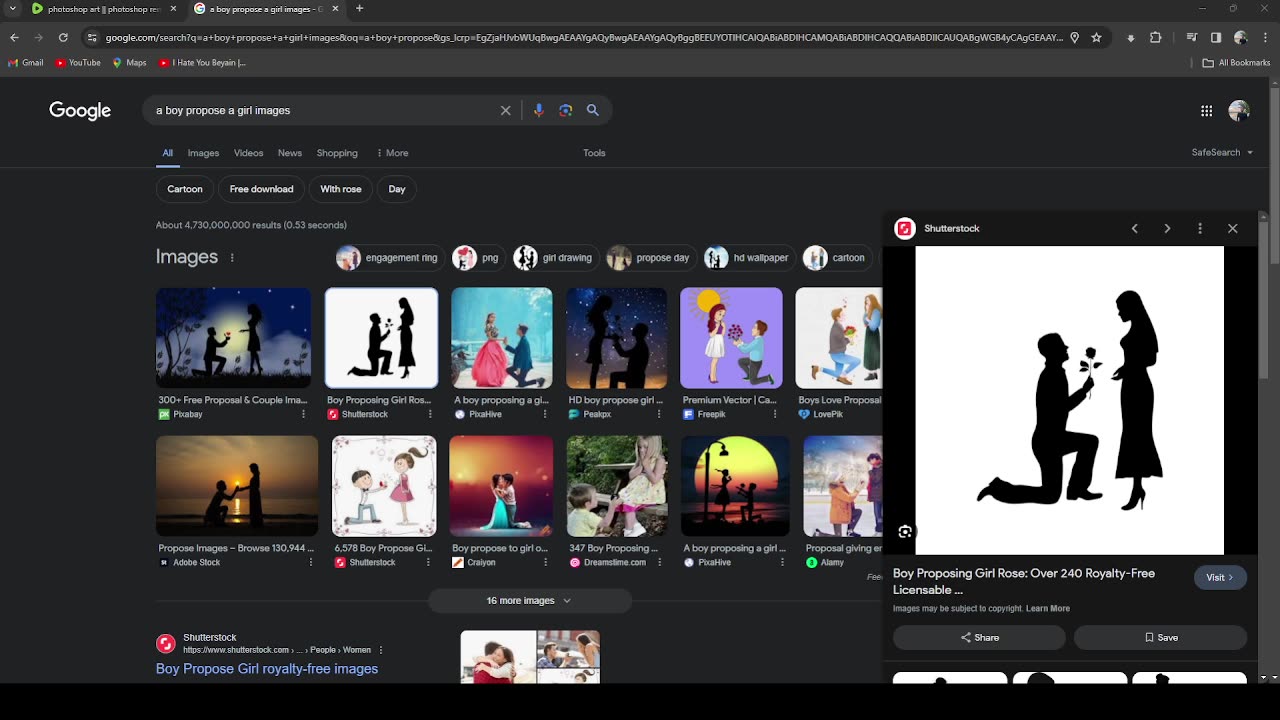Switch to the Videos tab
This screenshot has height=720, width=1280.
(248, 153)
